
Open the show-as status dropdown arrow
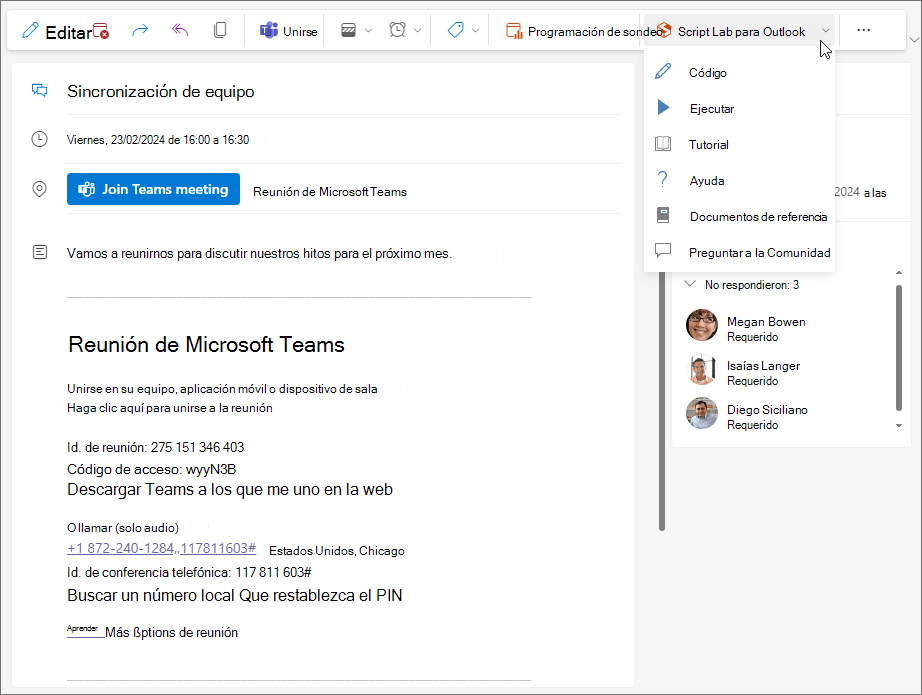369,31
